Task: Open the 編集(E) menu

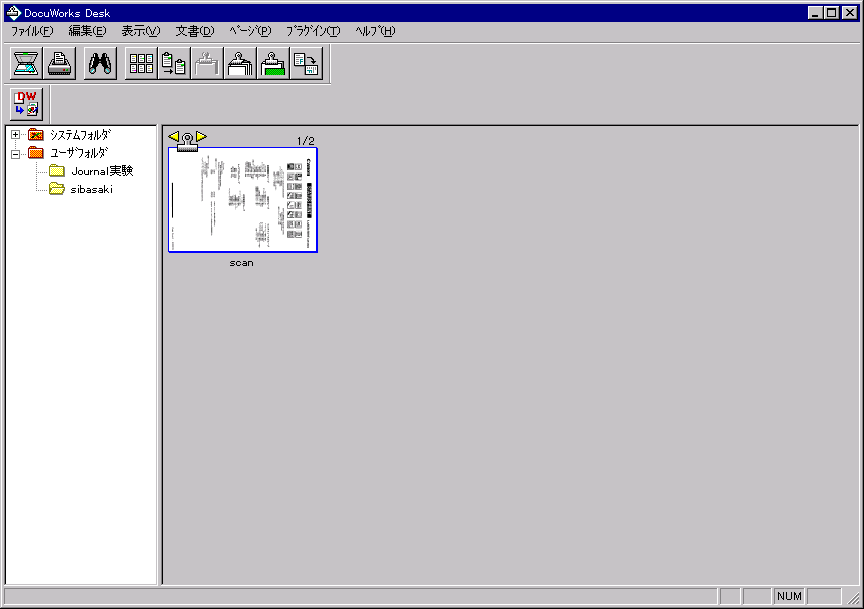Action: click(x=87, y=31)
